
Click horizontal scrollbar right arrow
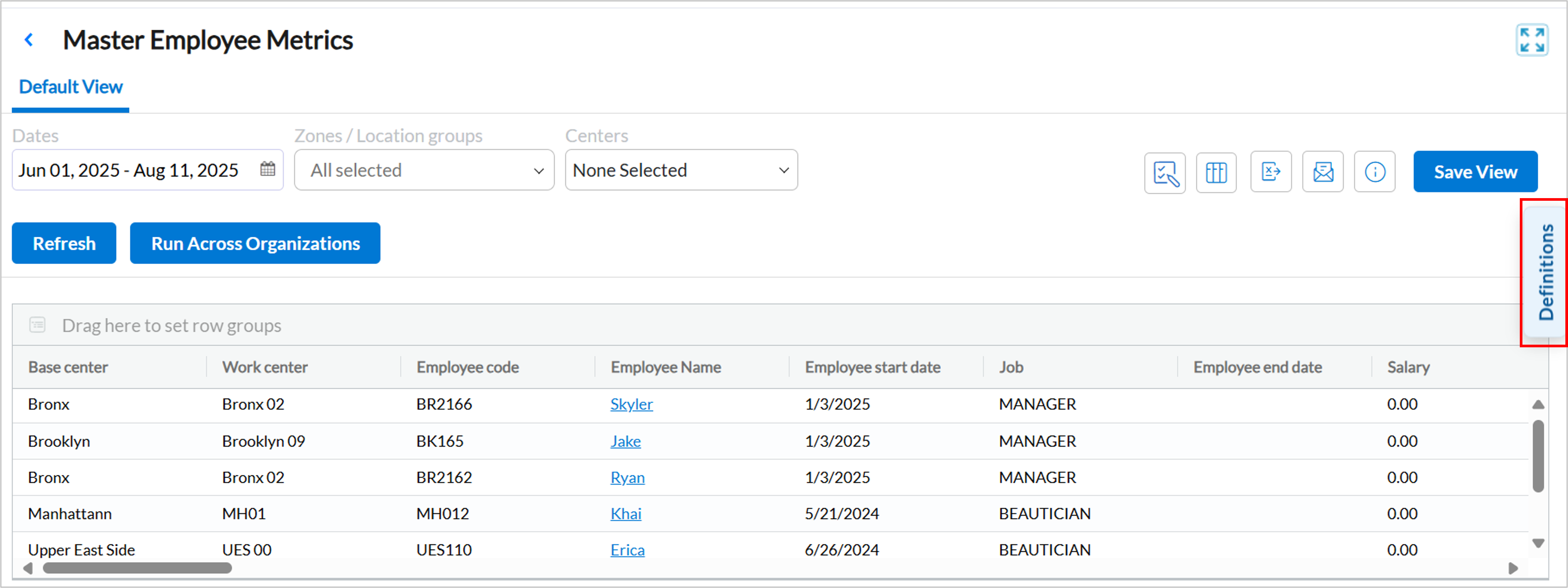tap(1513, 568)
